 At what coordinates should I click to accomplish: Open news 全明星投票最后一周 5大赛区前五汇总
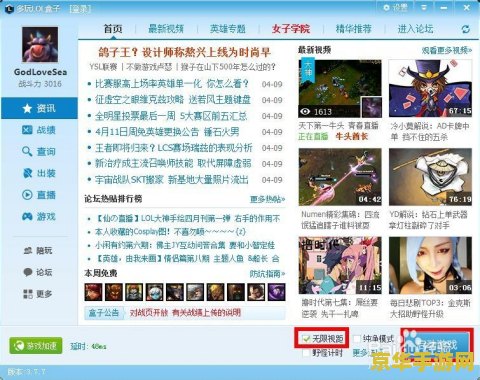(x=171, y=116)
